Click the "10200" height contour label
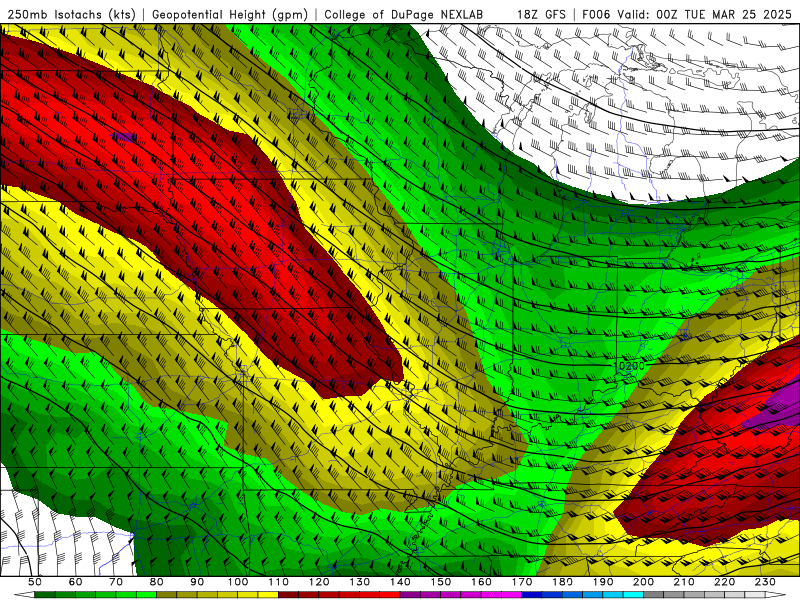Screen dimensions: 800x600 point(629,366)
